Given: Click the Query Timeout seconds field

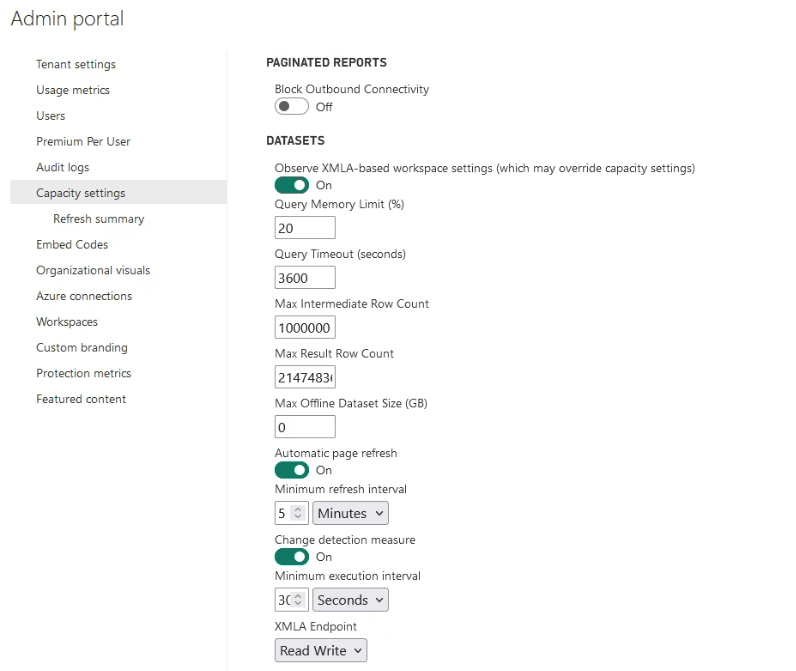Looking at the screenshot, I should 305,278.
